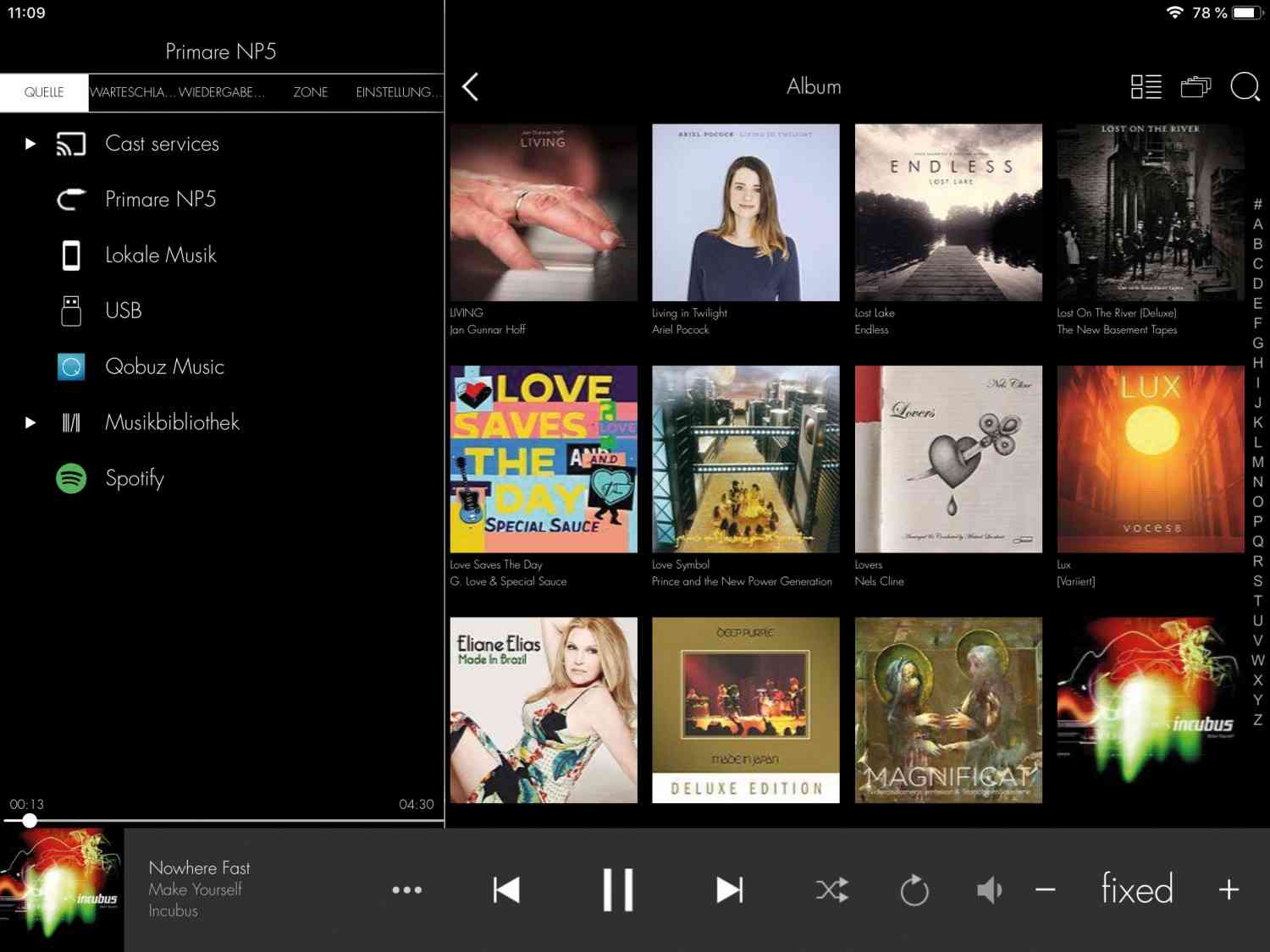
Task: Open Lokale Musik phone icon
Action: coord(71,256)
